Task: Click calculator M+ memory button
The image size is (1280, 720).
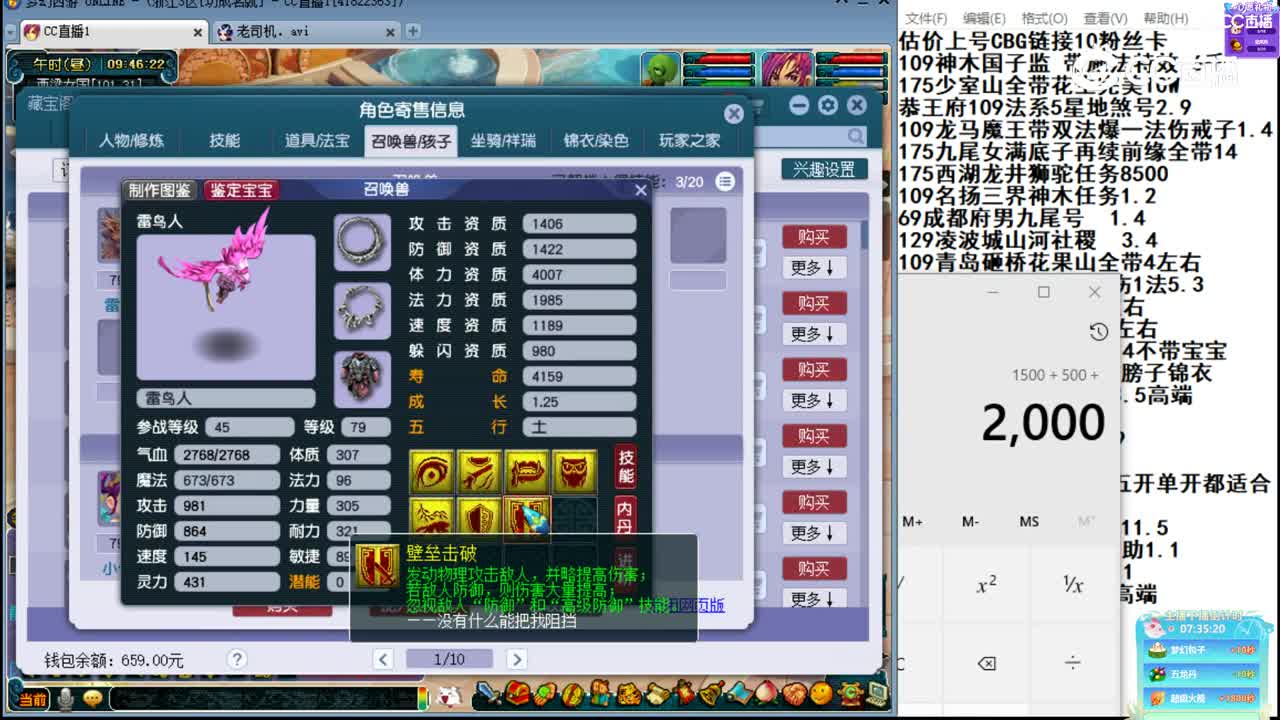Action: [912, 521]
